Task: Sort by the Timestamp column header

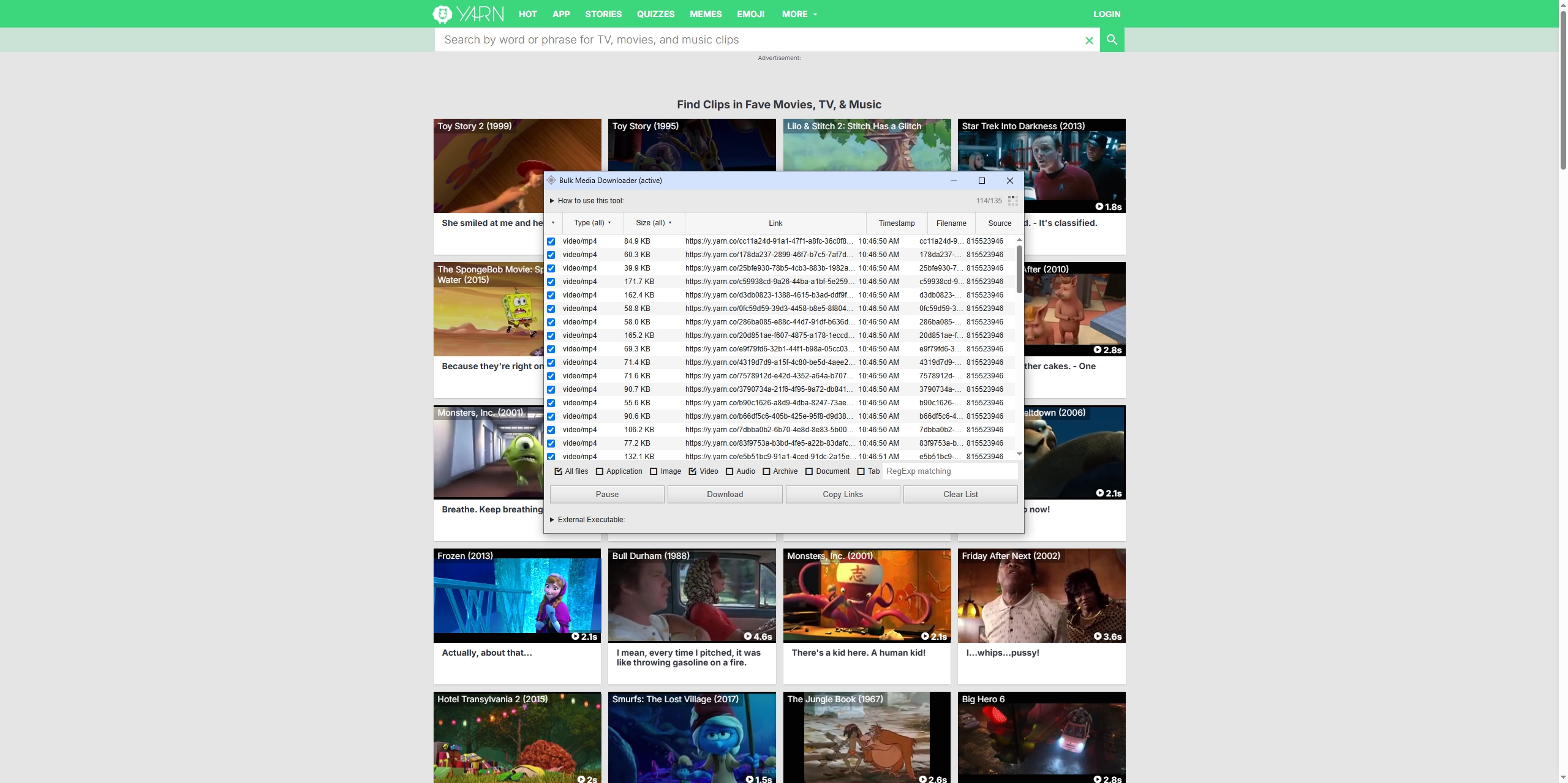Action: (897, 223)
